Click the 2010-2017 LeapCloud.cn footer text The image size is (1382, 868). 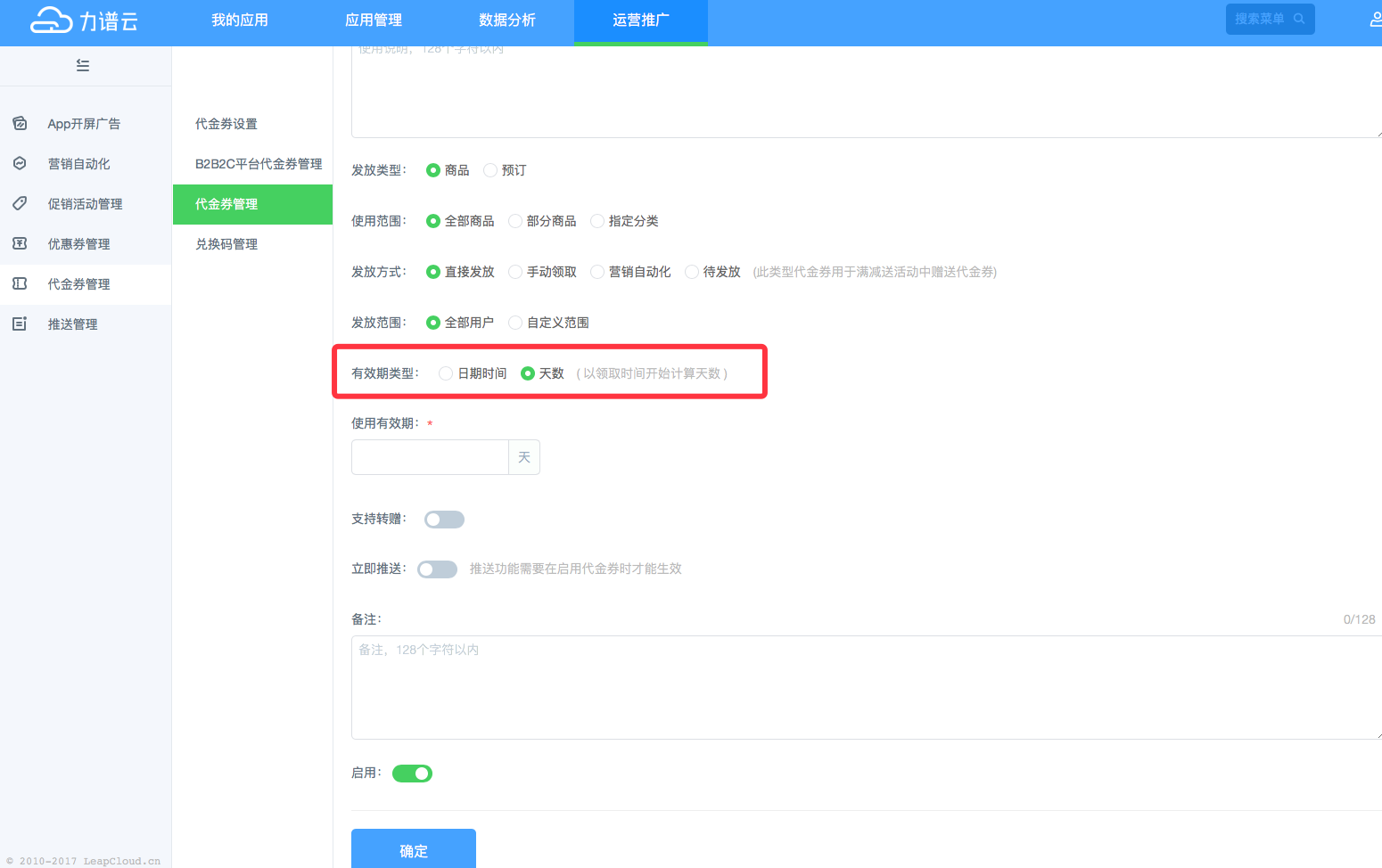click(x=83, y=861)
